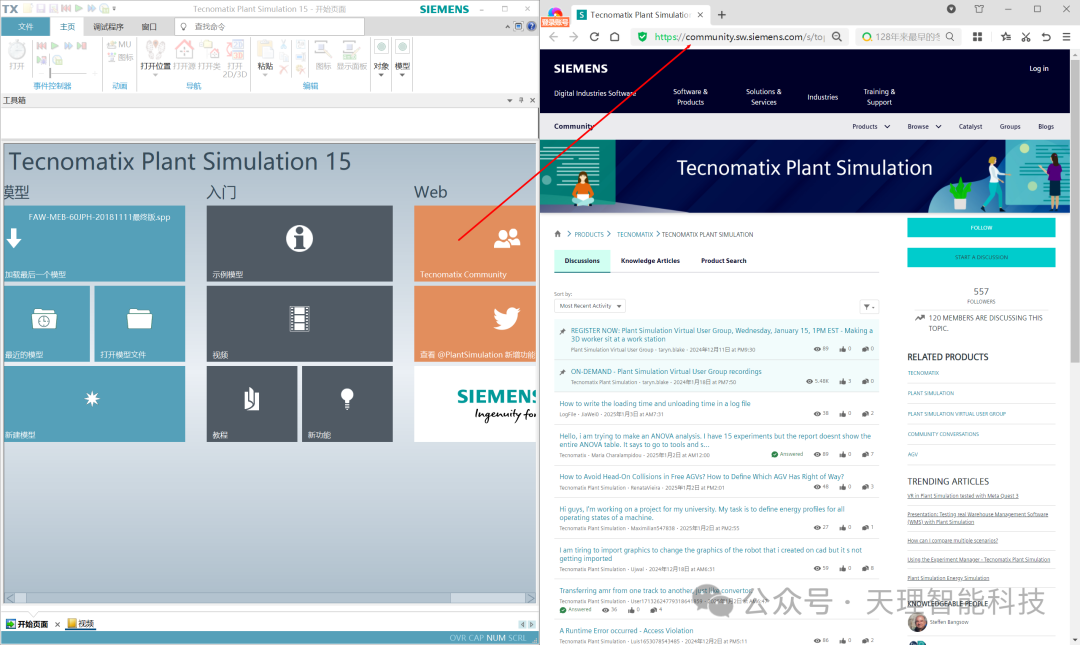The image size is (1080, 645).
Task: Click the FOLLOW button
Action: [981, 227]
